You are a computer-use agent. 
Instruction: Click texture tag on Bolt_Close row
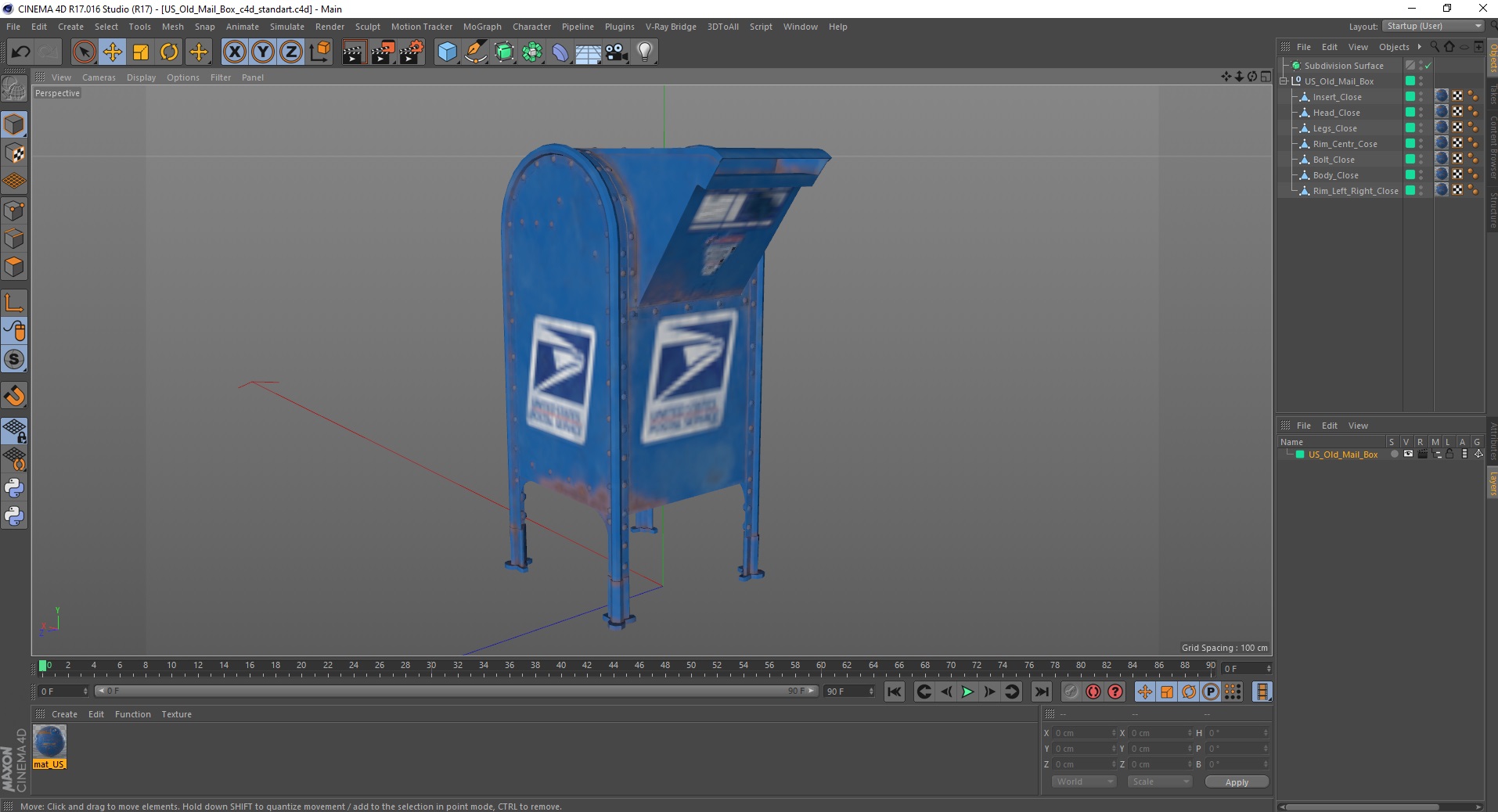point(1442,160)
